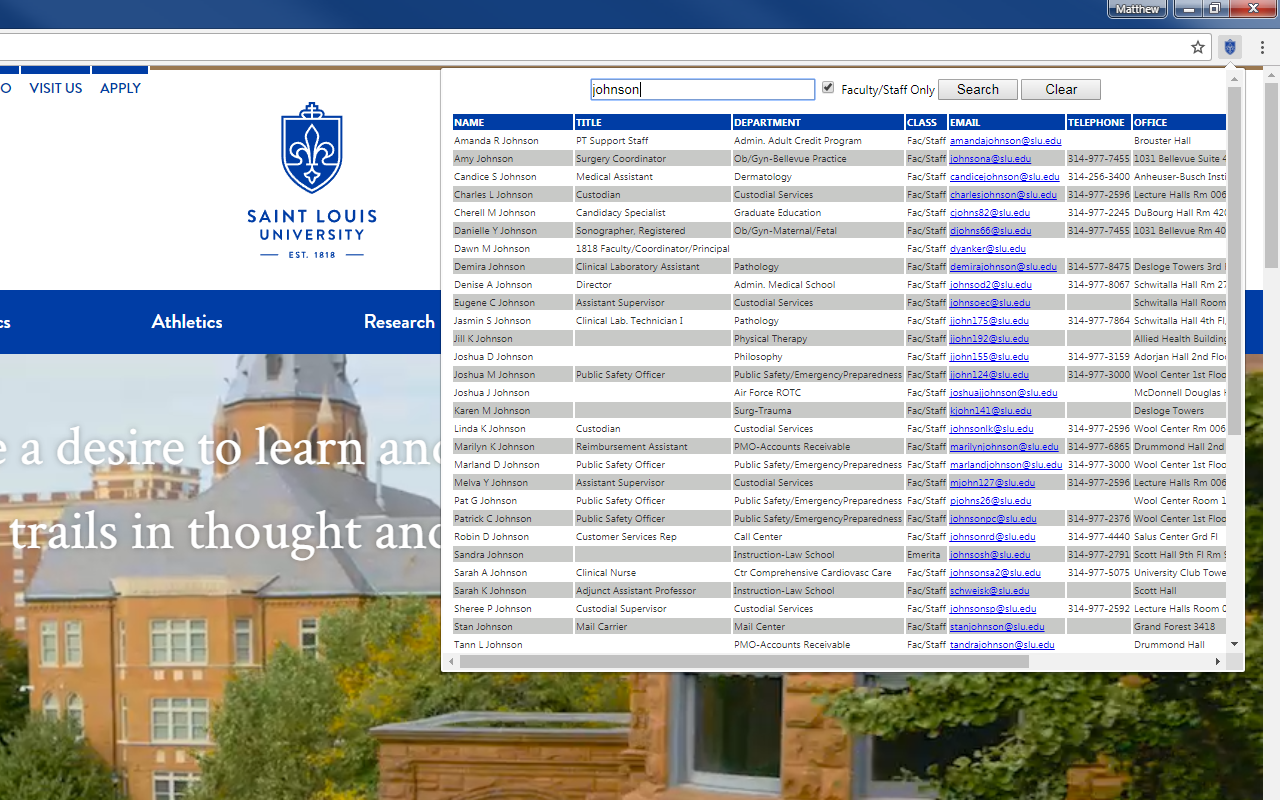Click candicejohnson@slu.edu email link
Screen dimensions: 1280x800
(x=1006, y=177)
